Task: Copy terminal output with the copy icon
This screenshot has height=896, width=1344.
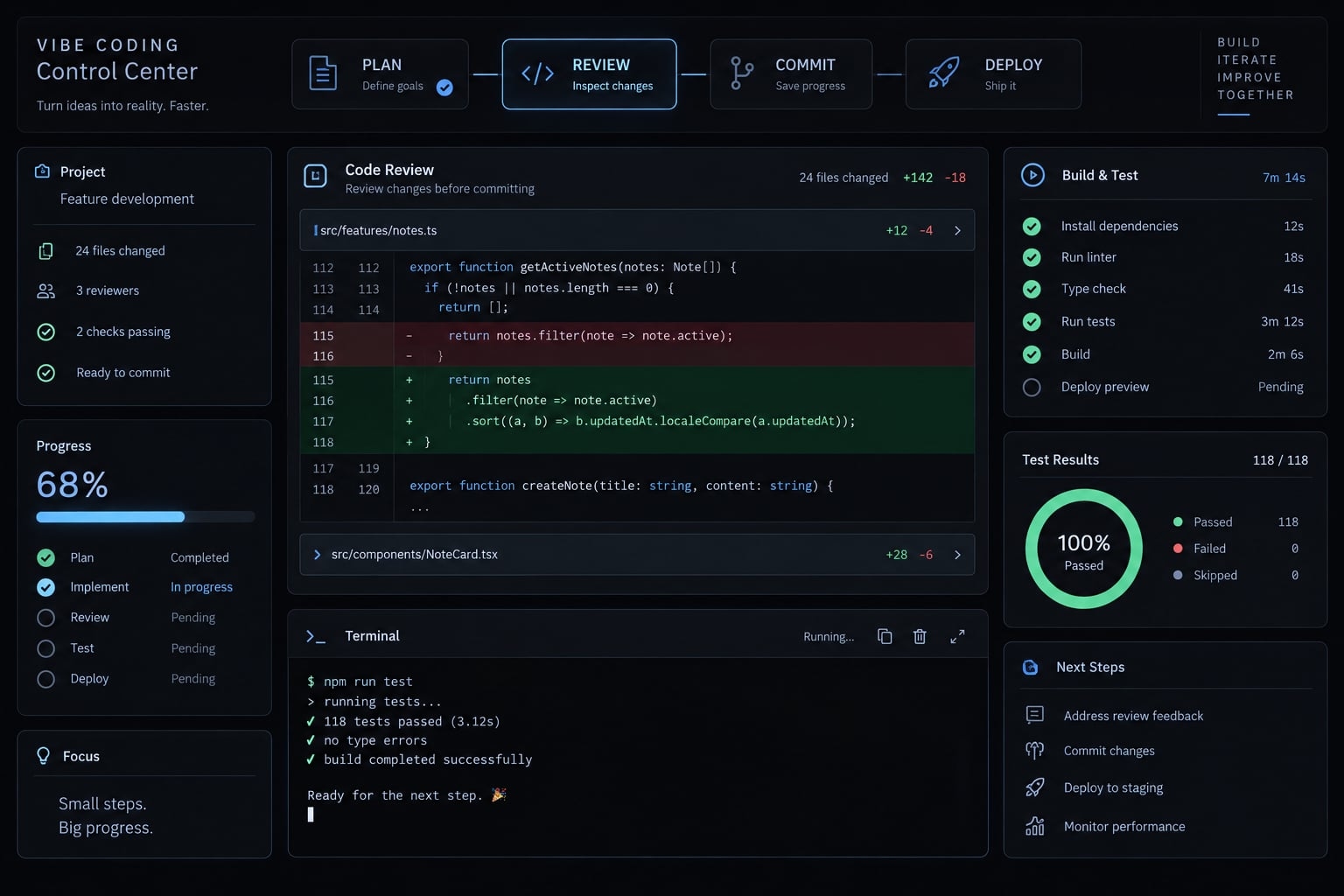Action: pos(885,636)
